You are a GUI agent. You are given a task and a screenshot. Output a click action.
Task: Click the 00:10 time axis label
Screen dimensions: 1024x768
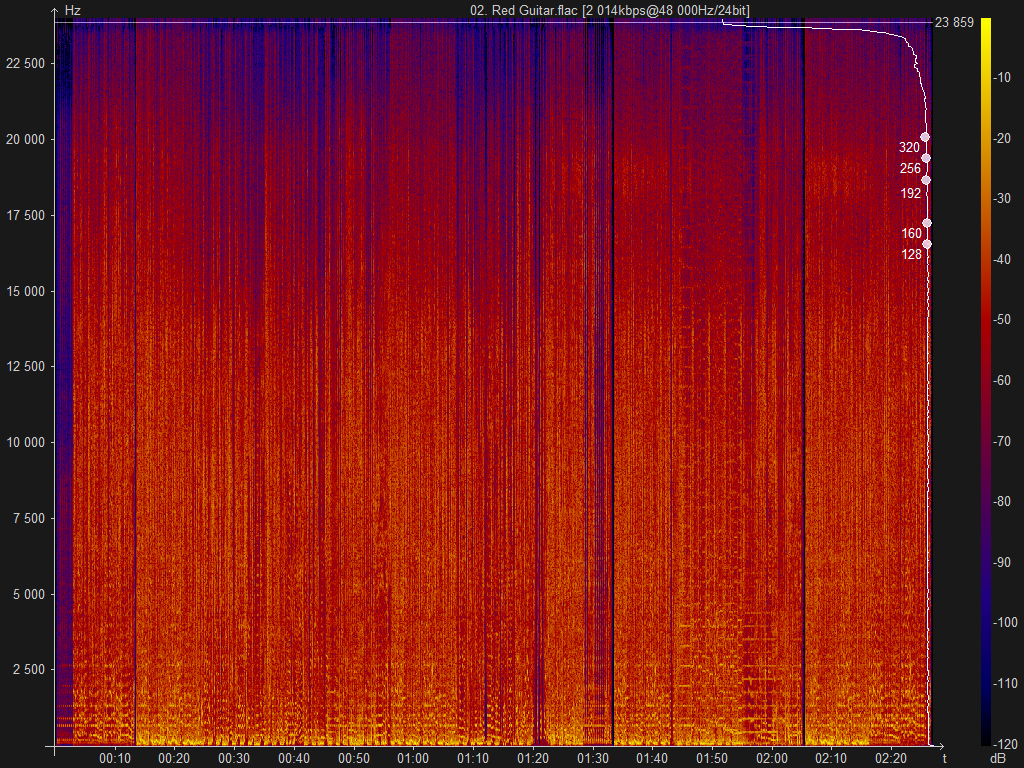(115, 759)
